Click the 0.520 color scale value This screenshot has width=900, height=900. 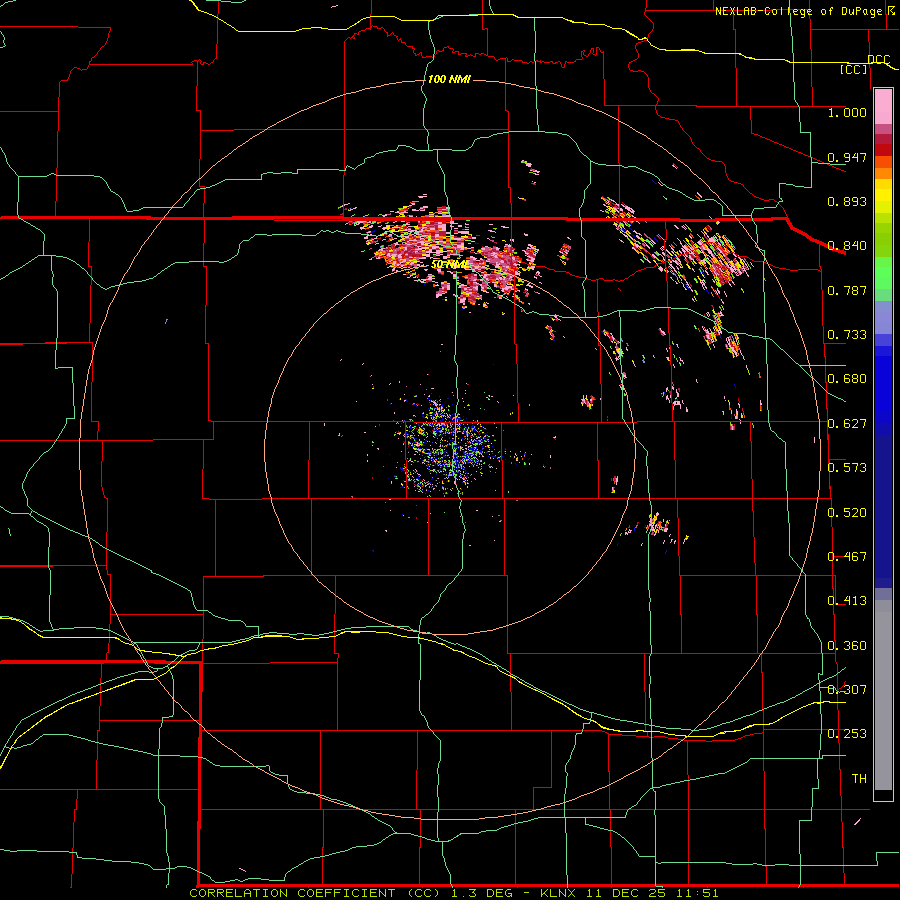click(x=847, y=512)
